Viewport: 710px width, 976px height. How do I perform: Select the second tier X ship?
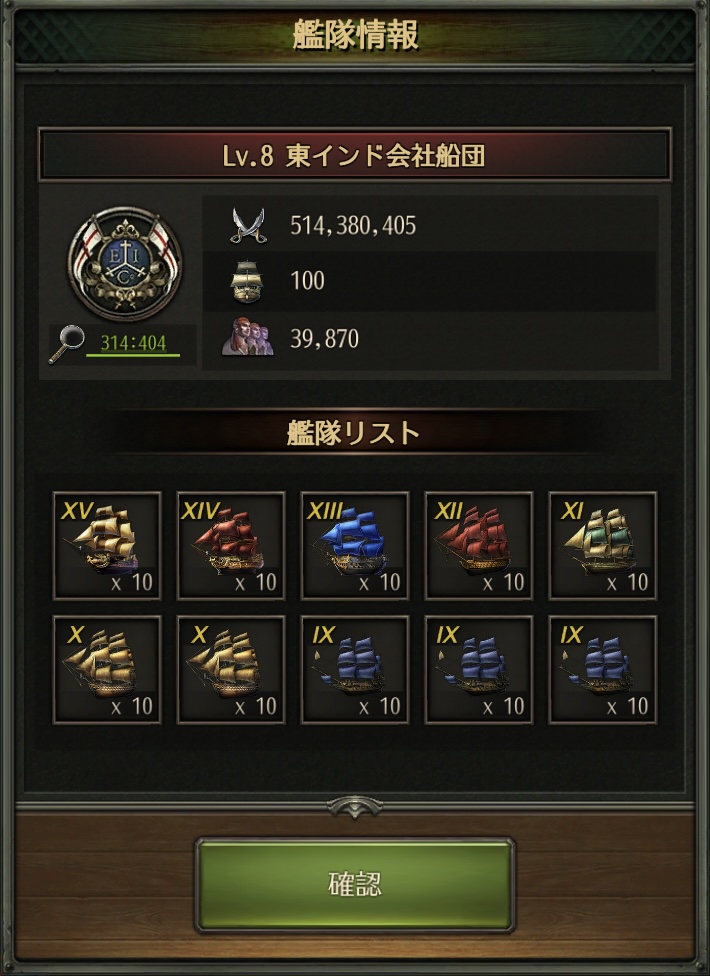231,670
